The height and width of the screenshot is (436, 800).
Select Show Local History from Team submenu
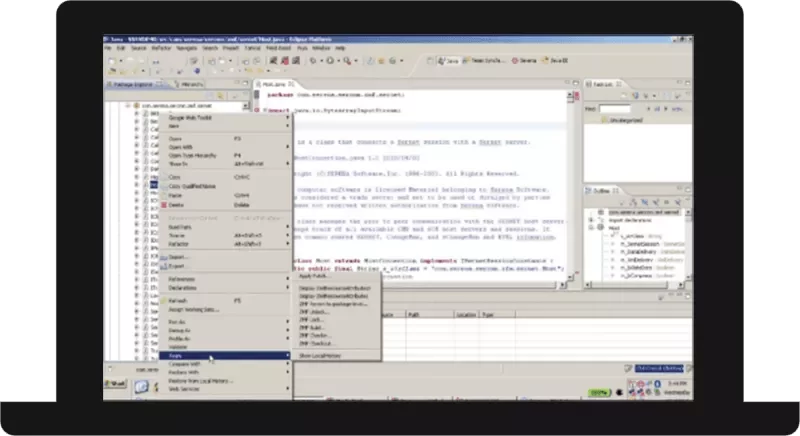tap(320, 355)
